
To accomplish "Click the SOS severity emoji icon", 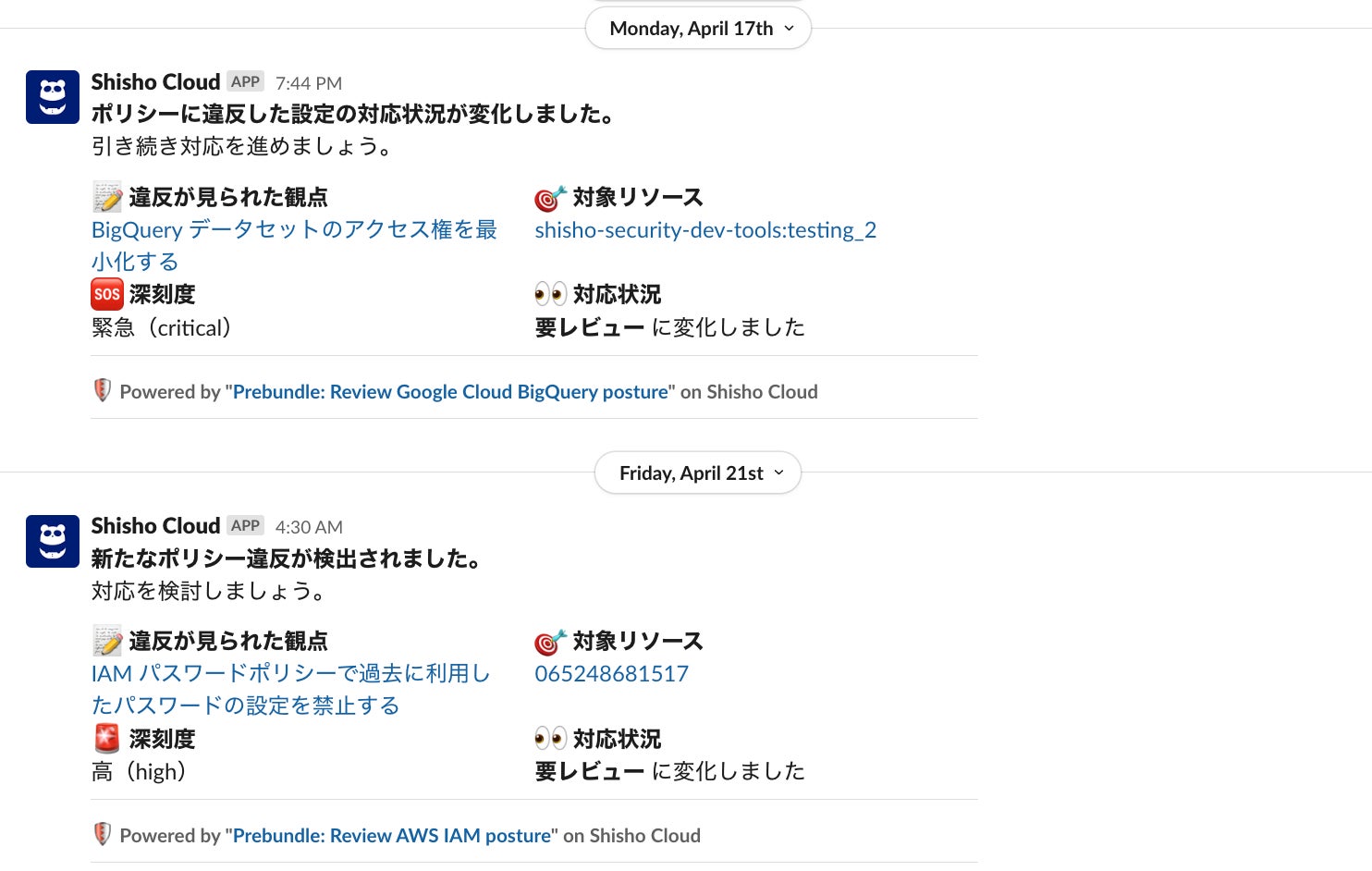I will [107, 294].
